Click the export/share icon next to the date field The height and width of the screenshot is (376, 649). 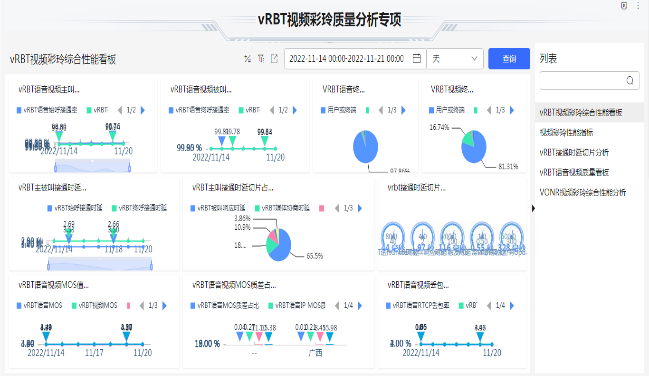coord(274,59)
